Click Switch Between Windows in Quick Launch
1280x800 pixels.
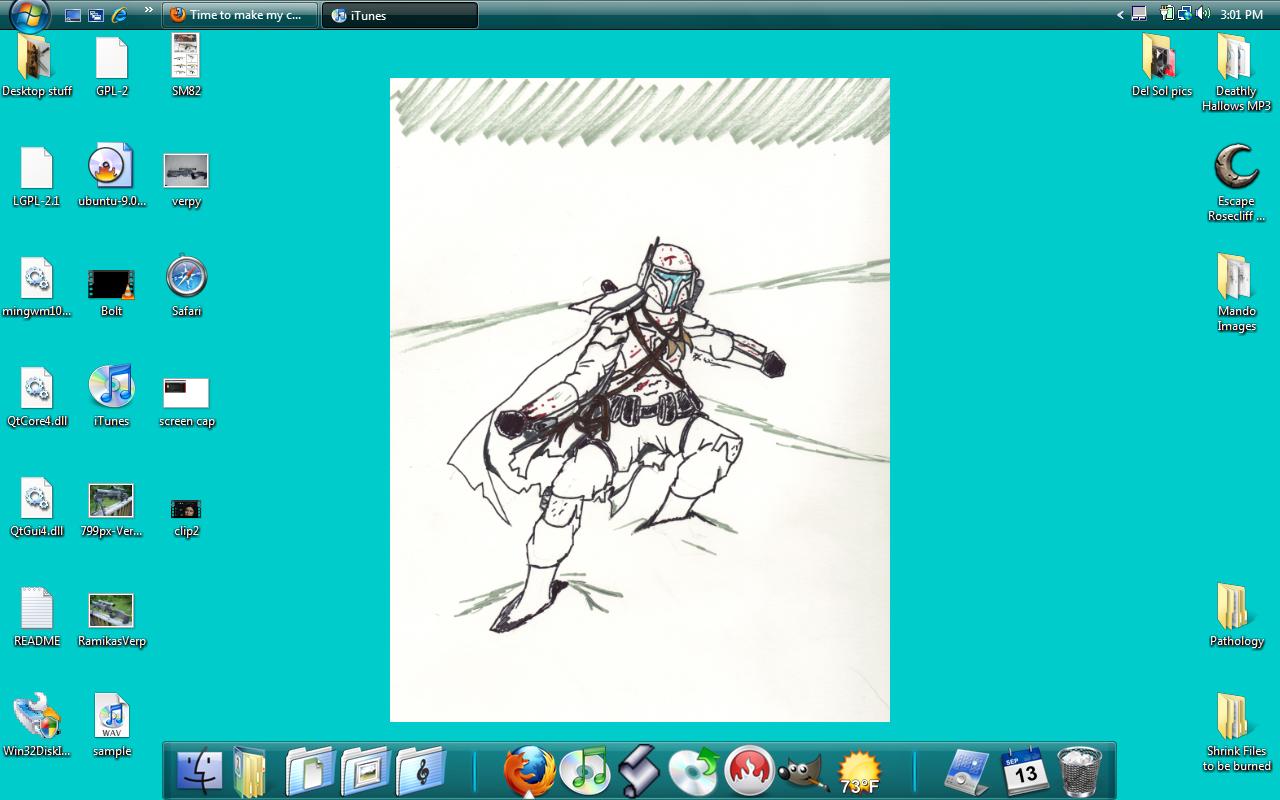[96, 15]
